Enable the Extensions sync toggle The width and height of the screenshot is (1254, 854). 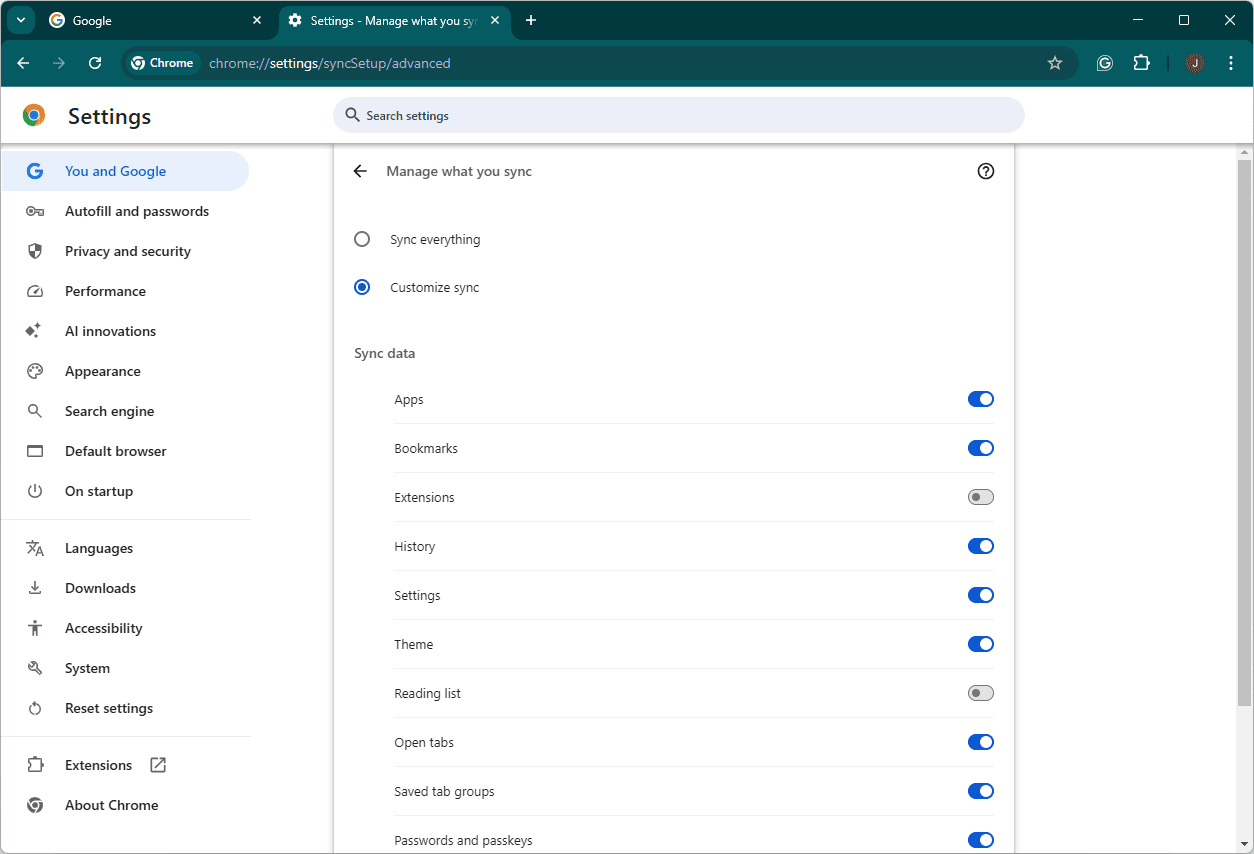(x=980, y=497)
